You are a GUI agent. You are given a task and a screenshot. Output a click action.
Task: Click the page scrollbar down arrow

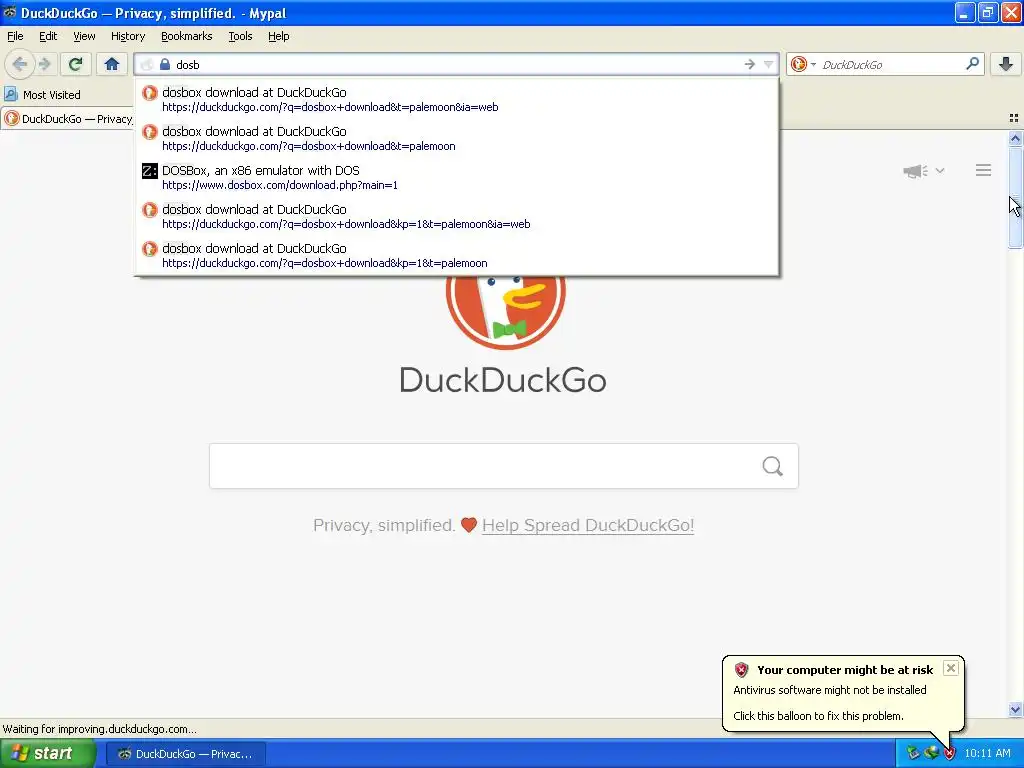(x=1015, y=709)
